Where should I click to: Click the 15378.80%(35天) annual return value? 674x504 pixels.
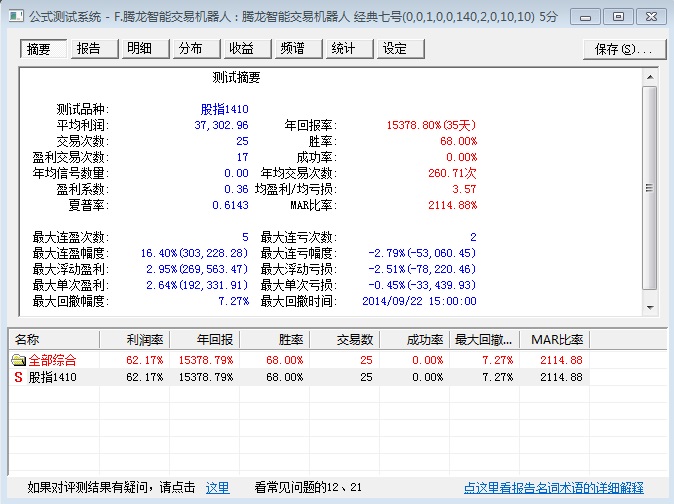431,125
